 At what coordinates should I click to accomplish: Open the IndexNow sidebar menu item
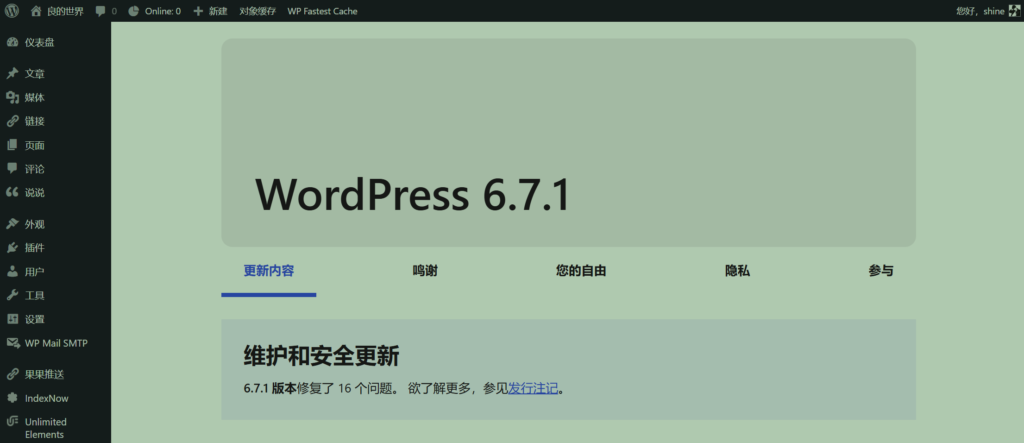[46, 398]
